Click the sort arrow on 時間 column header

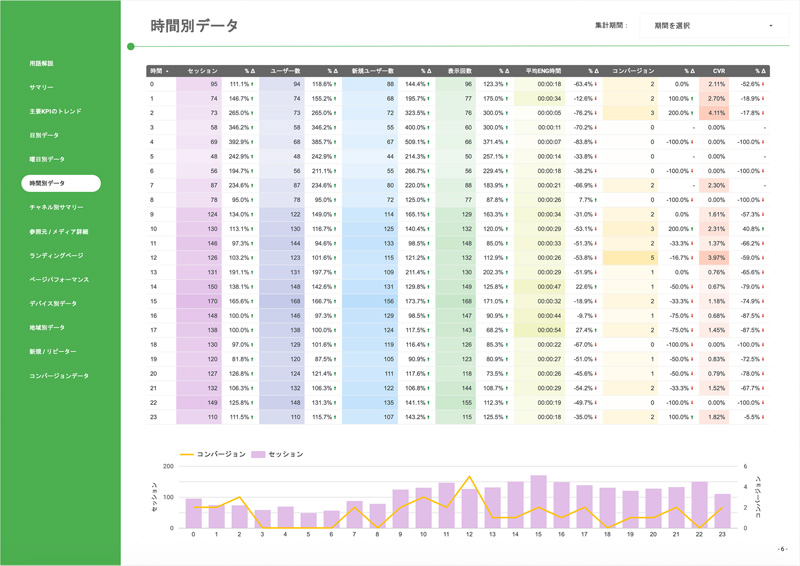point(167,72)
